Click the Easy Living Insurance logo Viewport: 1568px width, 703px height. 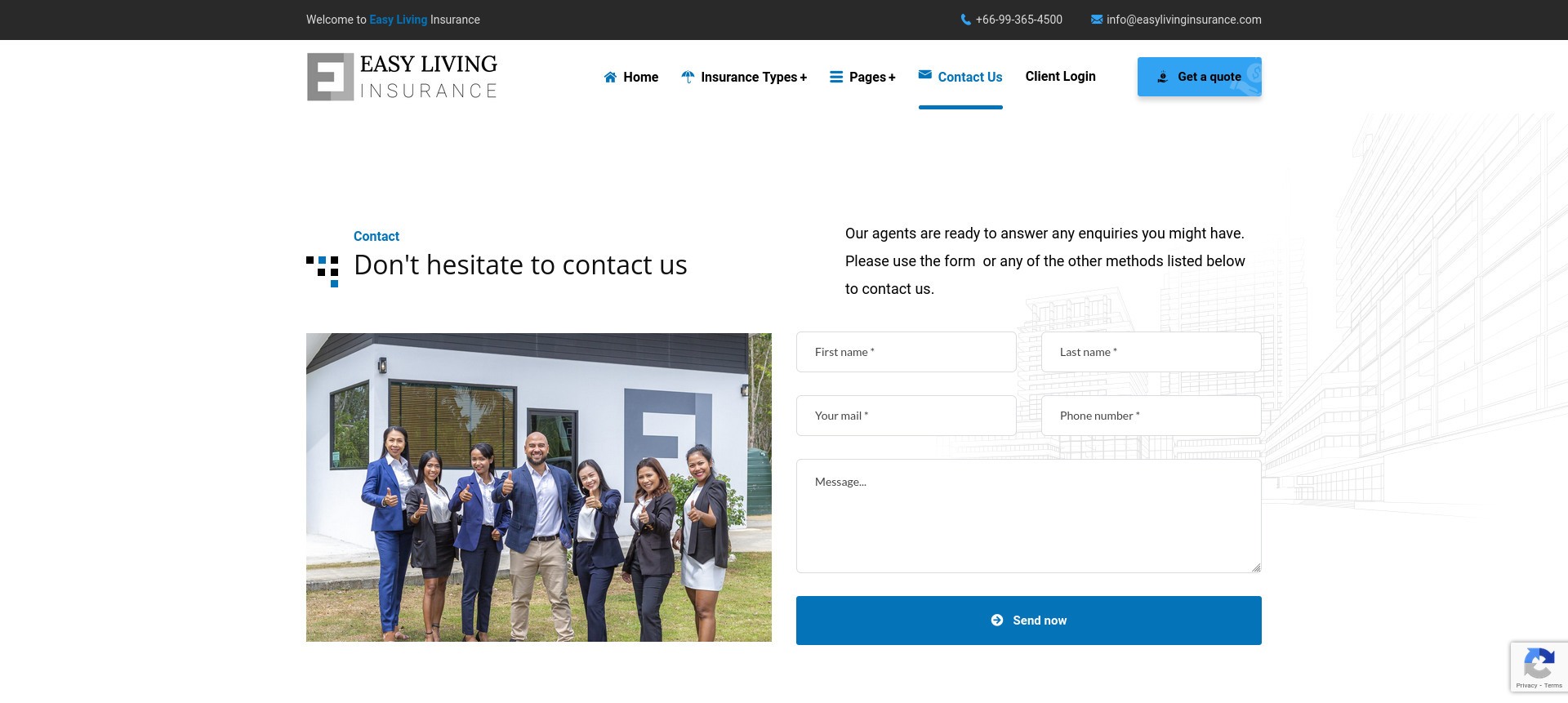402,77
